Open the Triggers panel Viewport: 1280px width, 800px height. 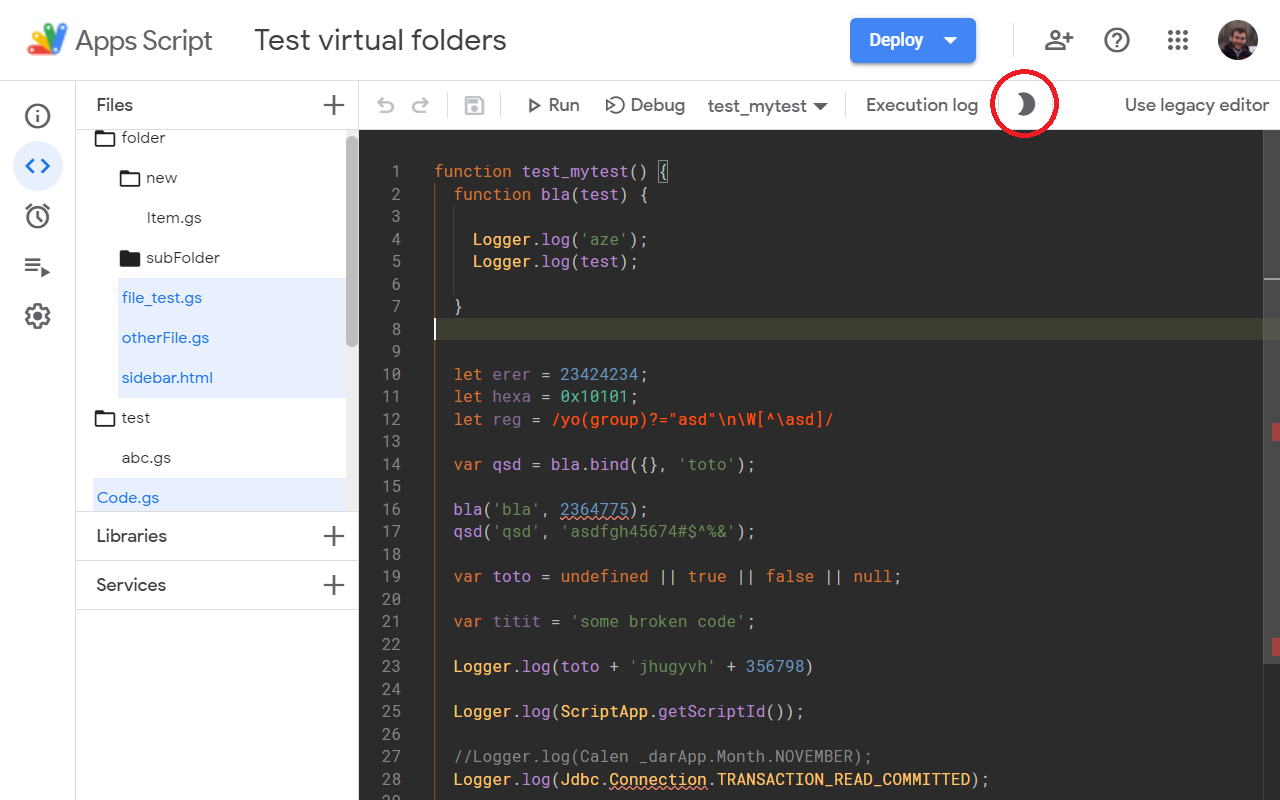(37, 216)
